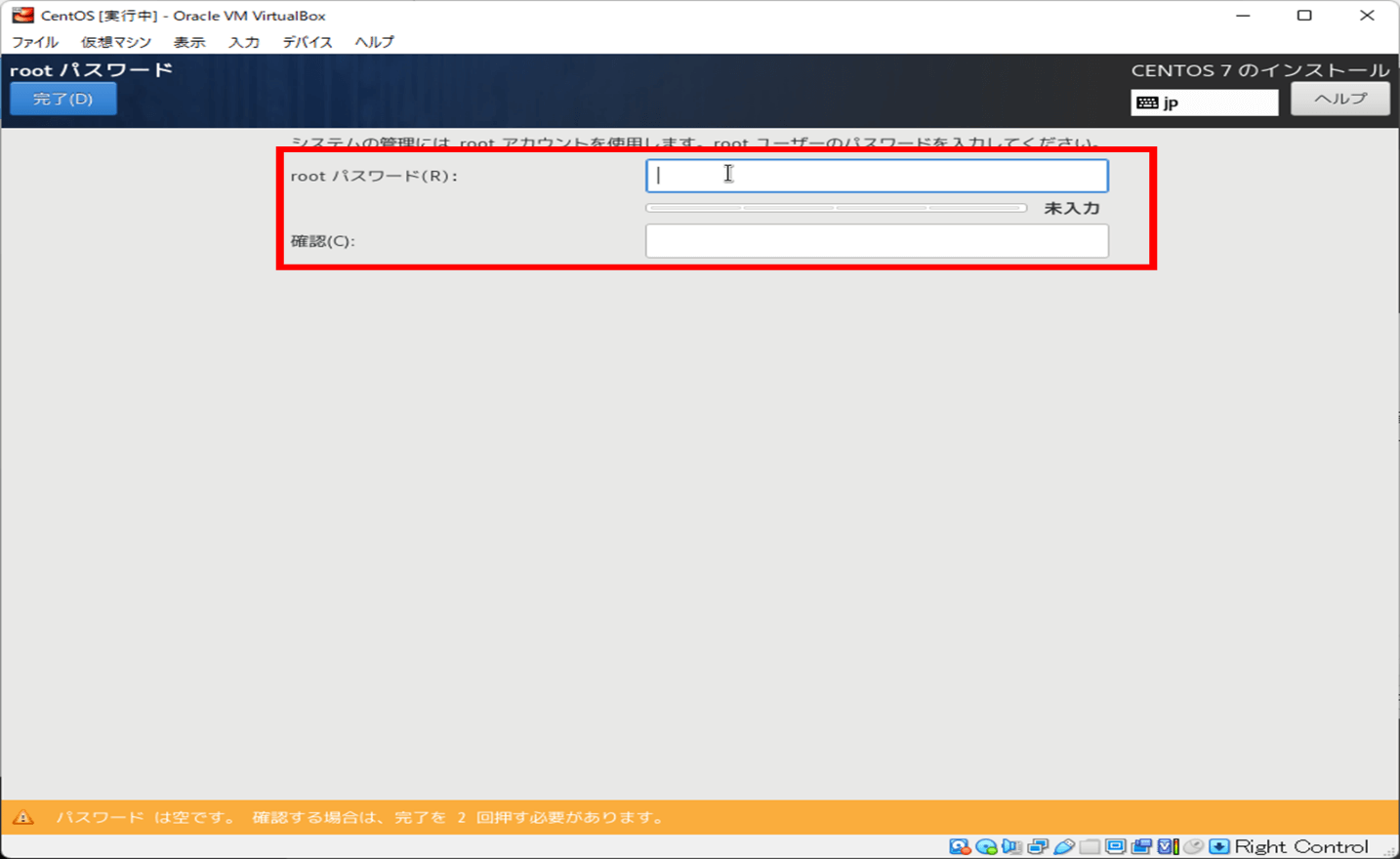Click the host key arrow icon
The image size is (1400, 859).
click(x=1219, y=846)
